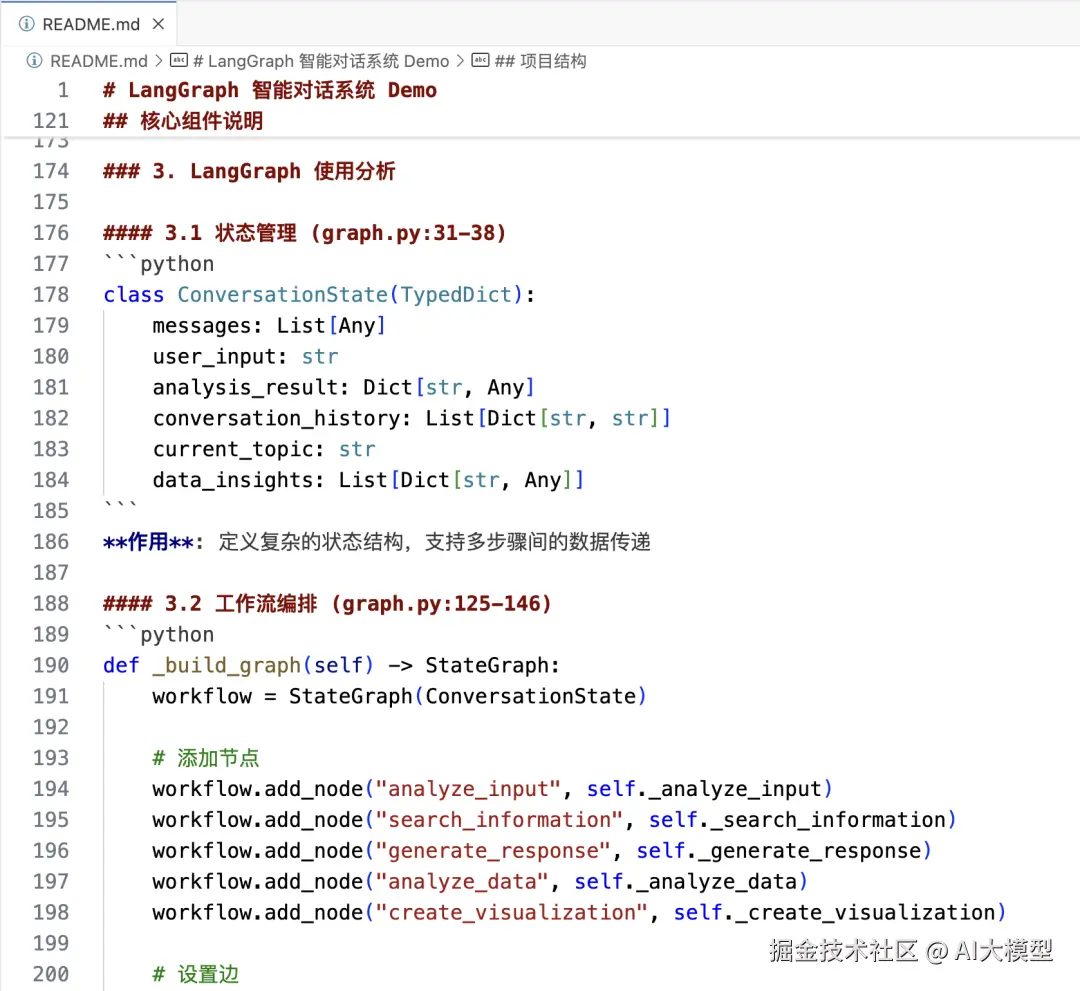Image resolution: width=1080 pixels, height=991 pixels.
Task: Click the info icon on README.md tab
Action: tap(26, 24)
